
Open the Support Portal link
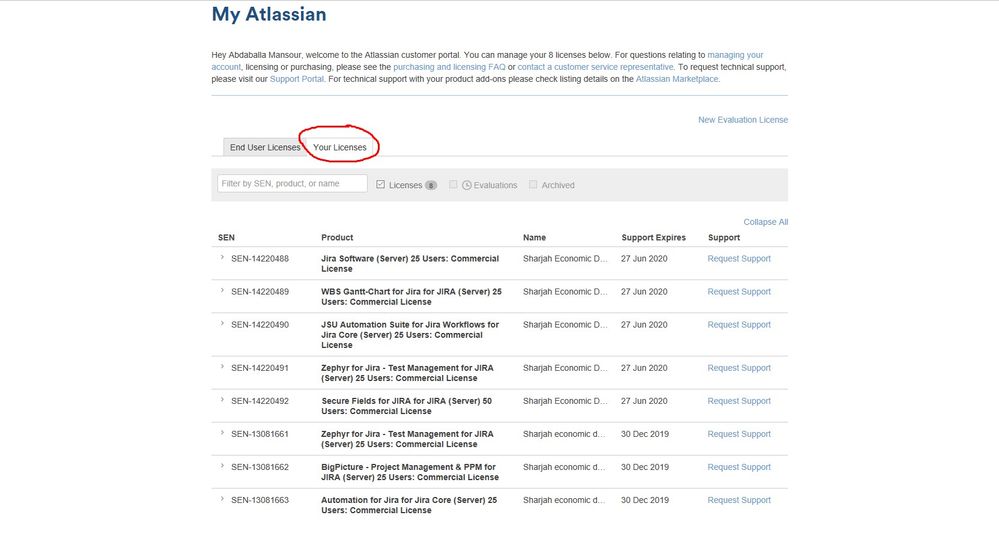(297, 79)
